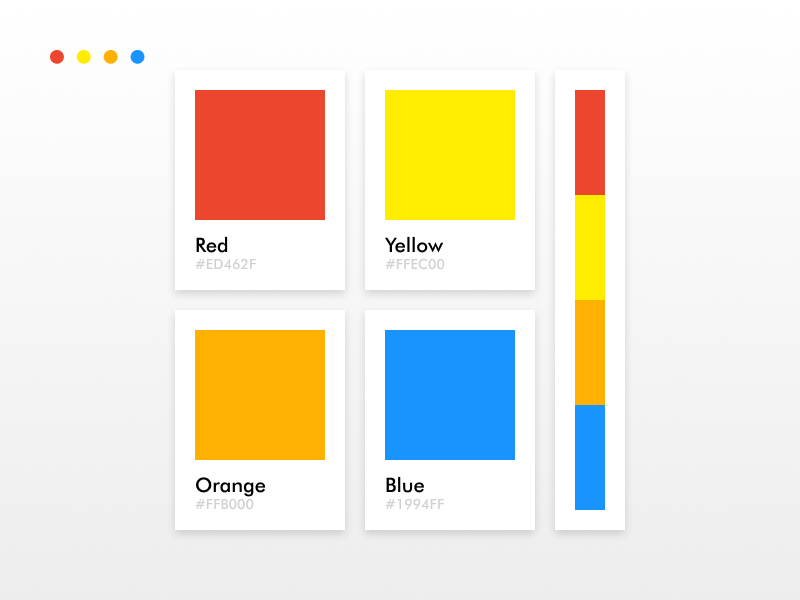Click the orange segment of the vertical strip
Viewport: 800px width, 600px height.
click(x=590, y=353)
